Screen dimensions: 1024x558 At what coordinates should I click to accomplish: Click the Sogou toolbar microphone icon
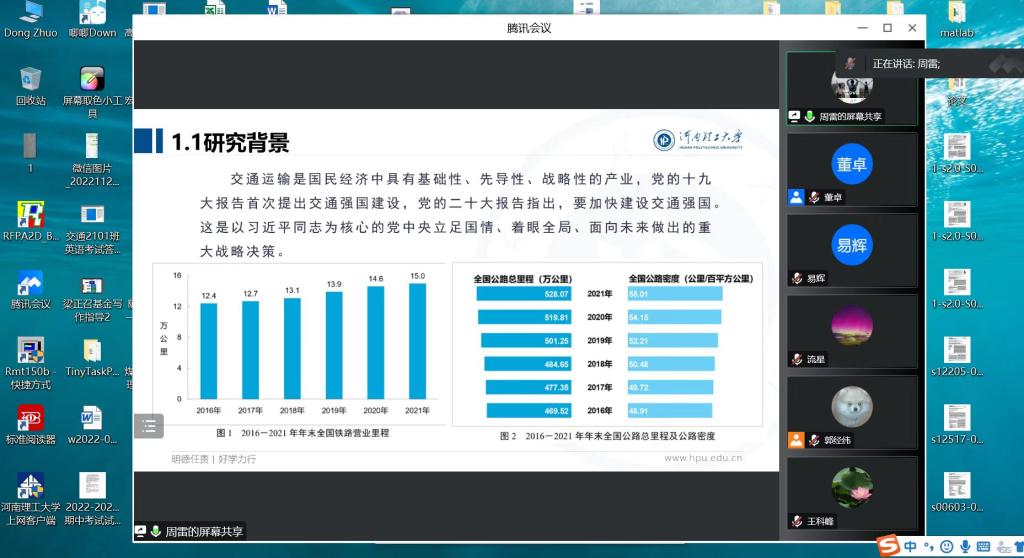pos(965,546)
